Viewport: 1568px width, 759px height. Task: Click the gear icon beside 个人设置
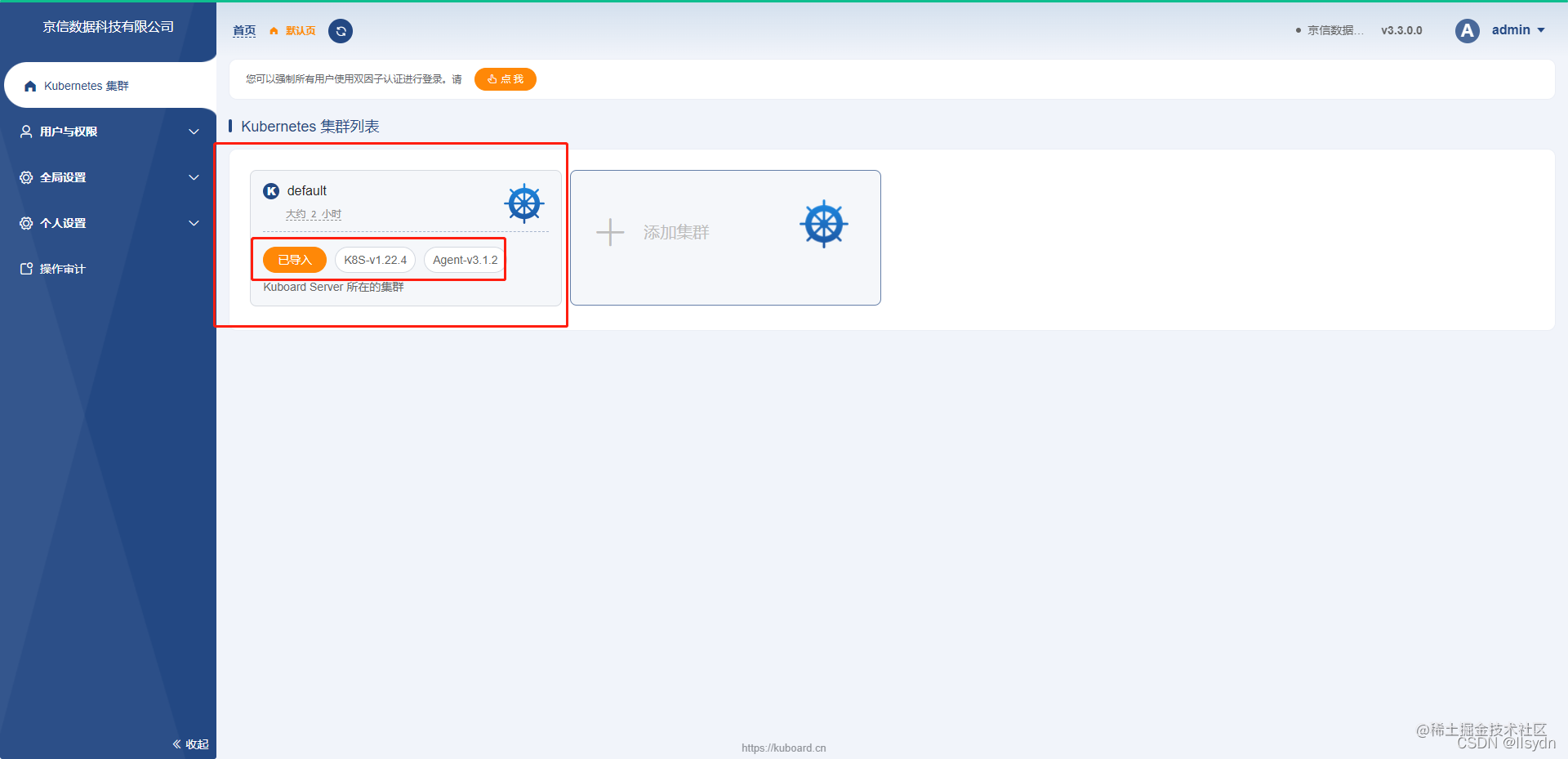coord(26,223)
